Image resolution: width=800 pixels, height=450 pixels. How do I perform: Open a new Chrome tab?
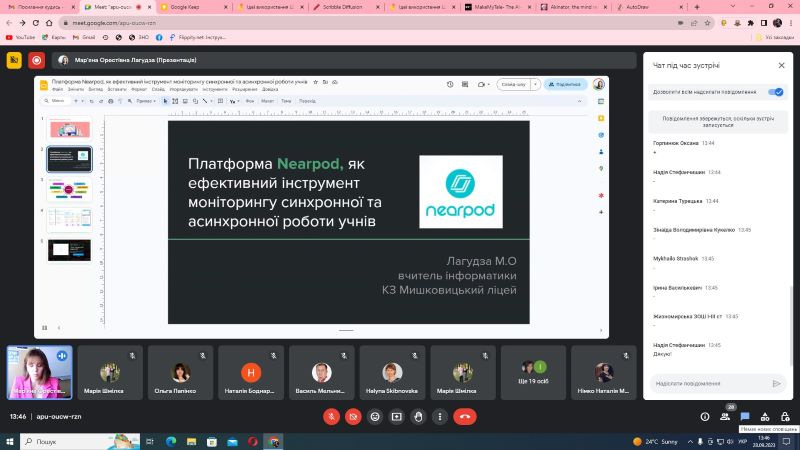(697, 7)
